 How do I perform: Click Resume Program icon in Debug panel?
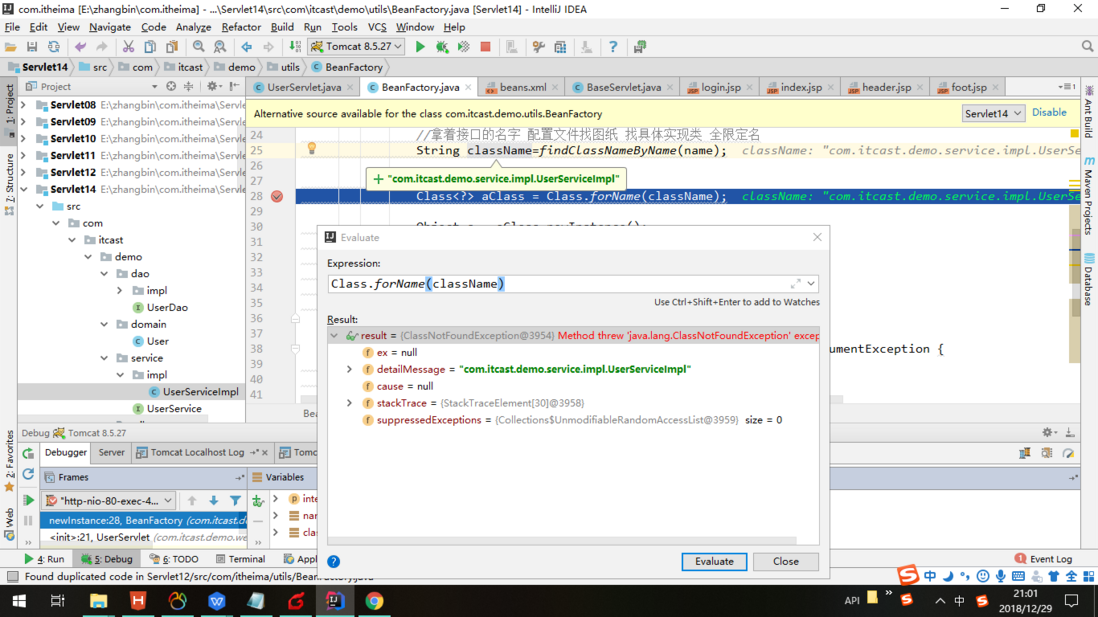pyautogui.click(x=28, y=501)
